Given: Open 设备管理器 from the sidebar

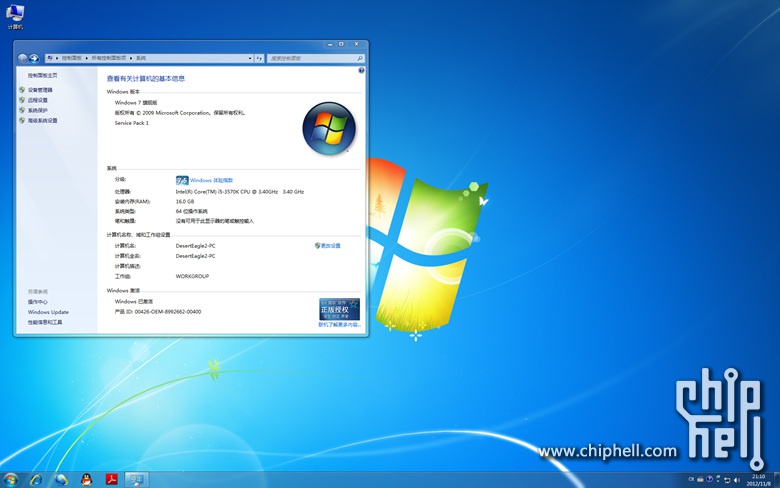Looking at the screenshot, I should click(x=40, y=90).
